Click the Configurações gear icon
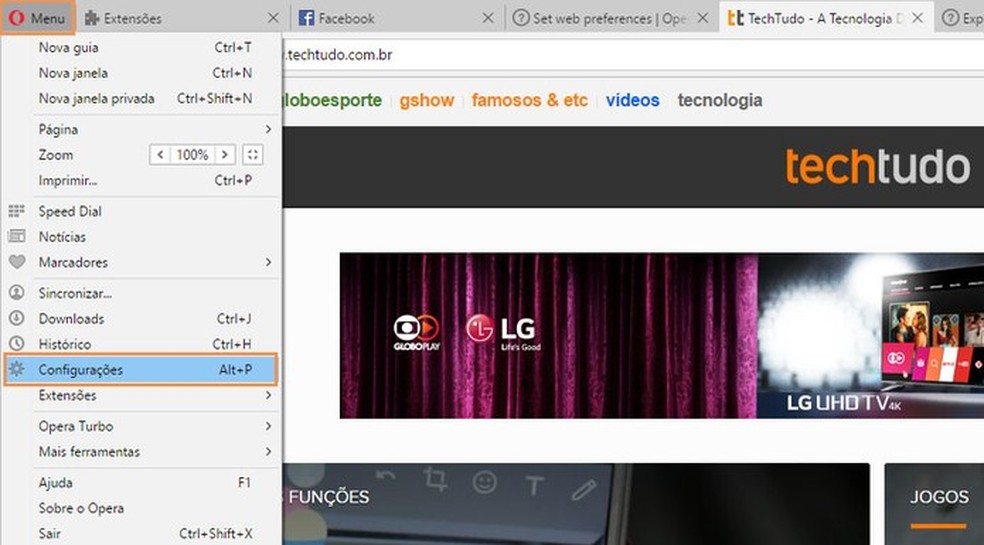Screen dimensions: 984x545 coord(17,369)
